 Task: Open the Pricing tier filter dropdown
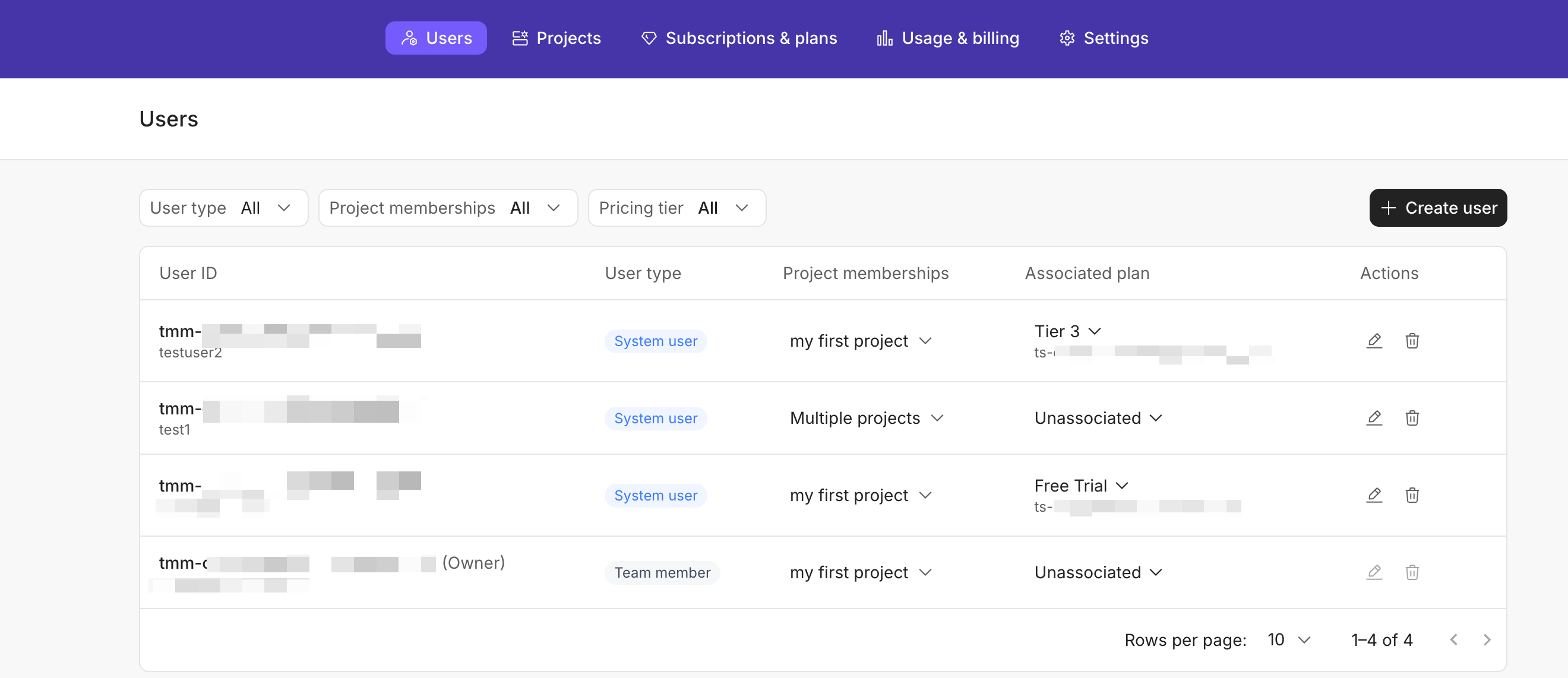coord(676,208)
